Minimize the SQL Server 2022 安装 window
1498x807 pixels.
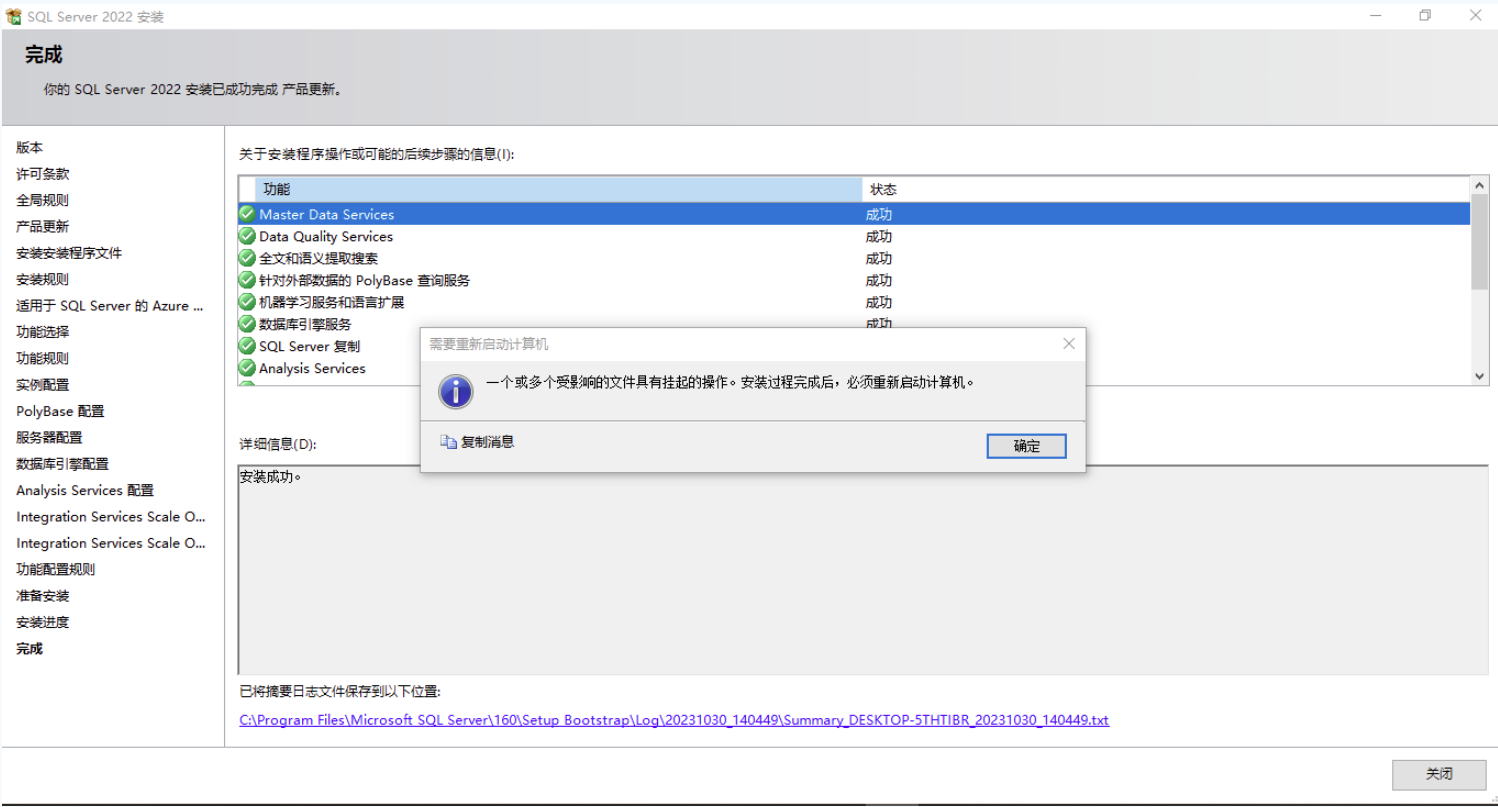[x=1376, y=15]
